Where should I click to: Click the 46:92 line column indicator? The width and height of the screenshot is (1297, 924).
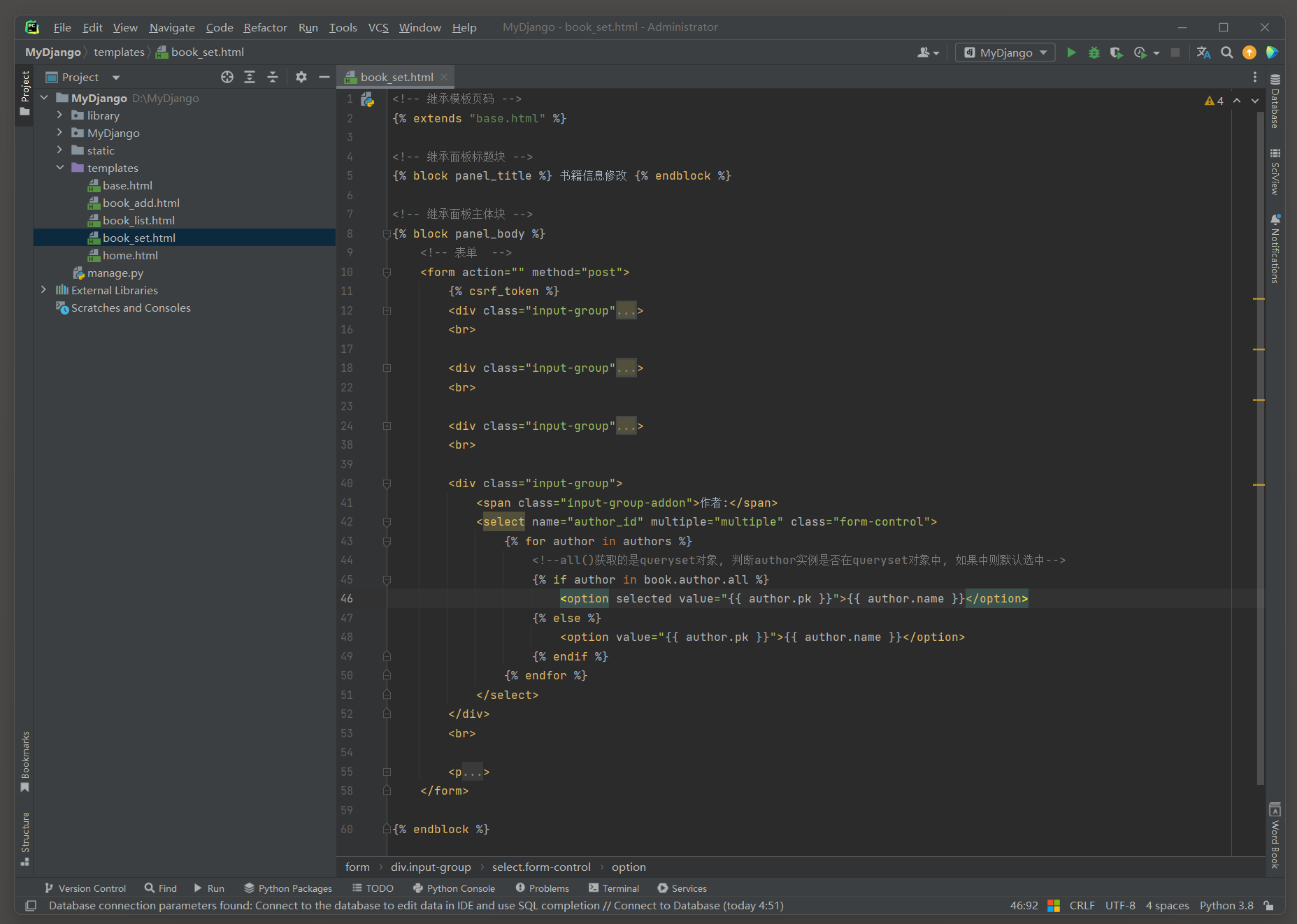click(1024, 906)
